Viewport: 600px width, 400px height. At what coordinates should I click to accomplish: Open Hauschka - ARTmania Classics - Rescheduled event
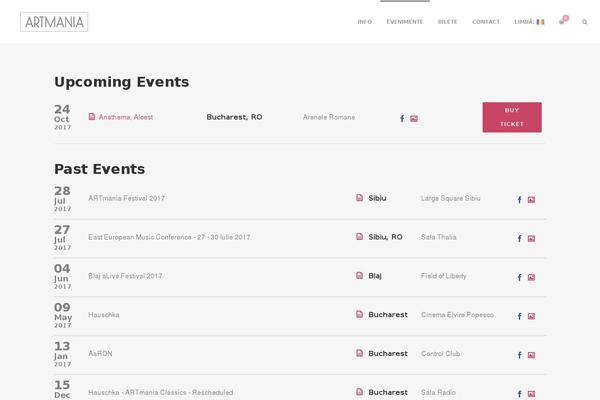(161, 392)
